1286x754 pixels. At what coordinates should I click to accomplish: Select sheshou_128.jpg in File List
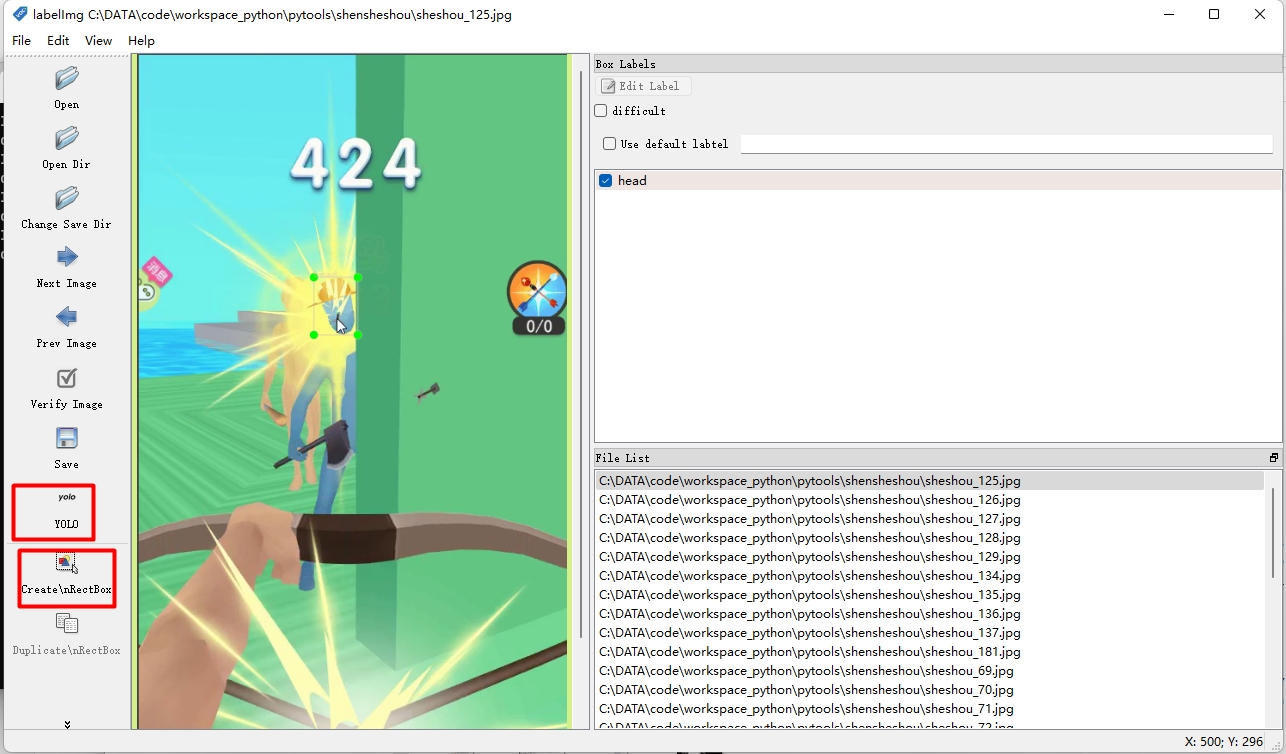pos(930,538)
